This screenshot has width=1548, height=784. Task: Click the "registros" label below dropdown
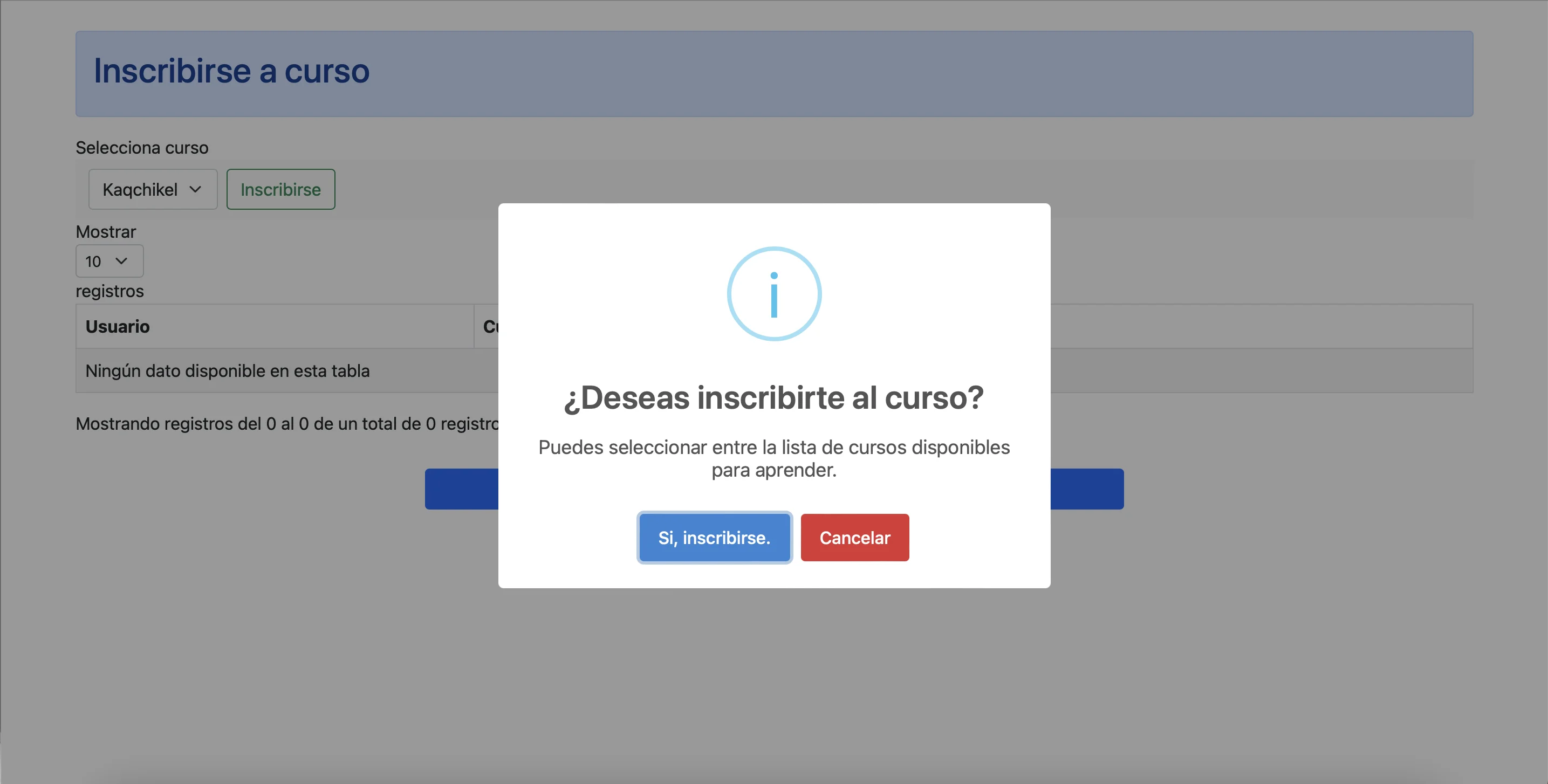click(x=110, y=291)
